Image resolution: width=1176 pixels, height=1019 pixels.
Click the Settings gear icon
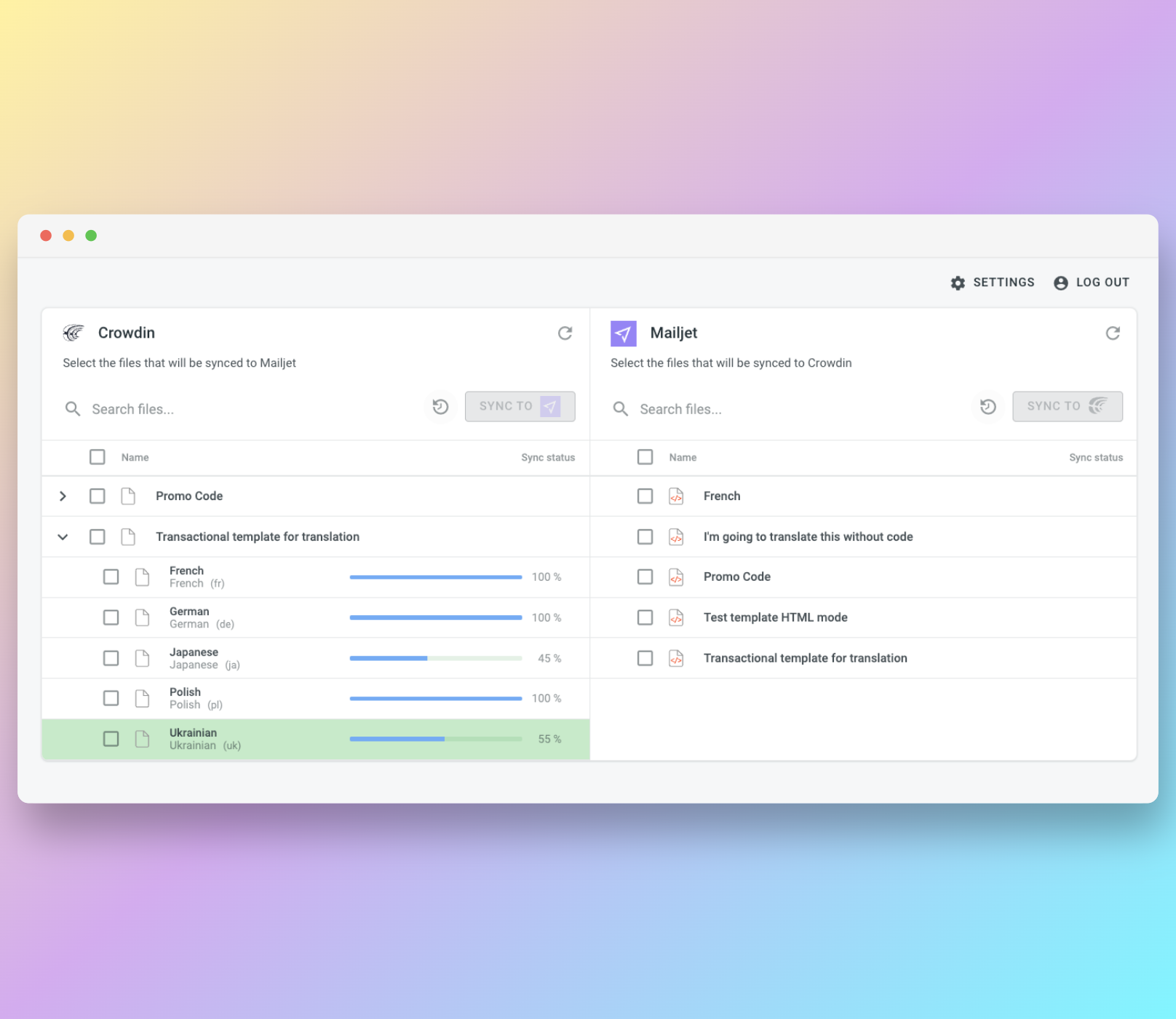click(x=958, y=283)
